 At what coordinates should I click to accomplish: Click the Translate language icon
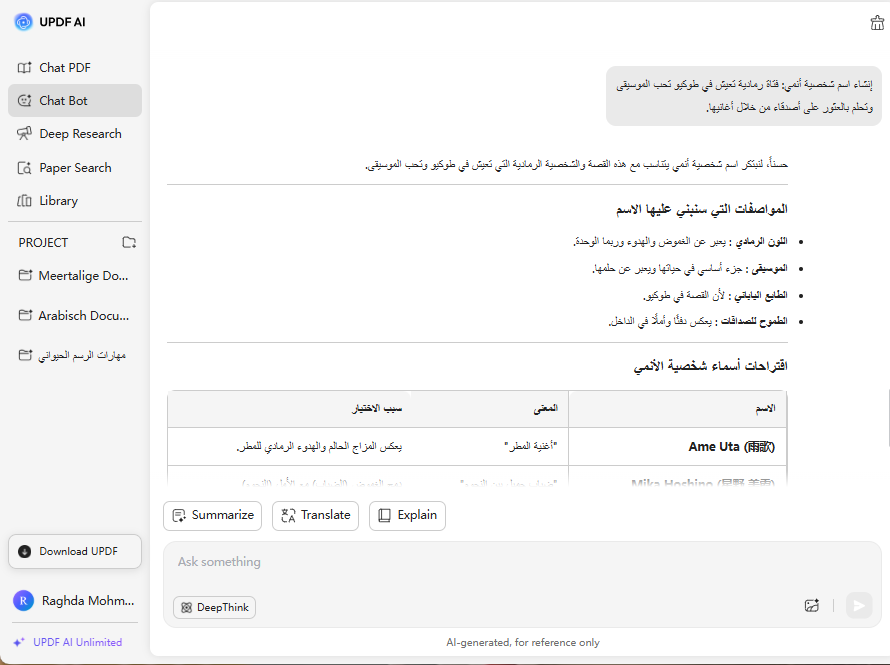[288, 516]
